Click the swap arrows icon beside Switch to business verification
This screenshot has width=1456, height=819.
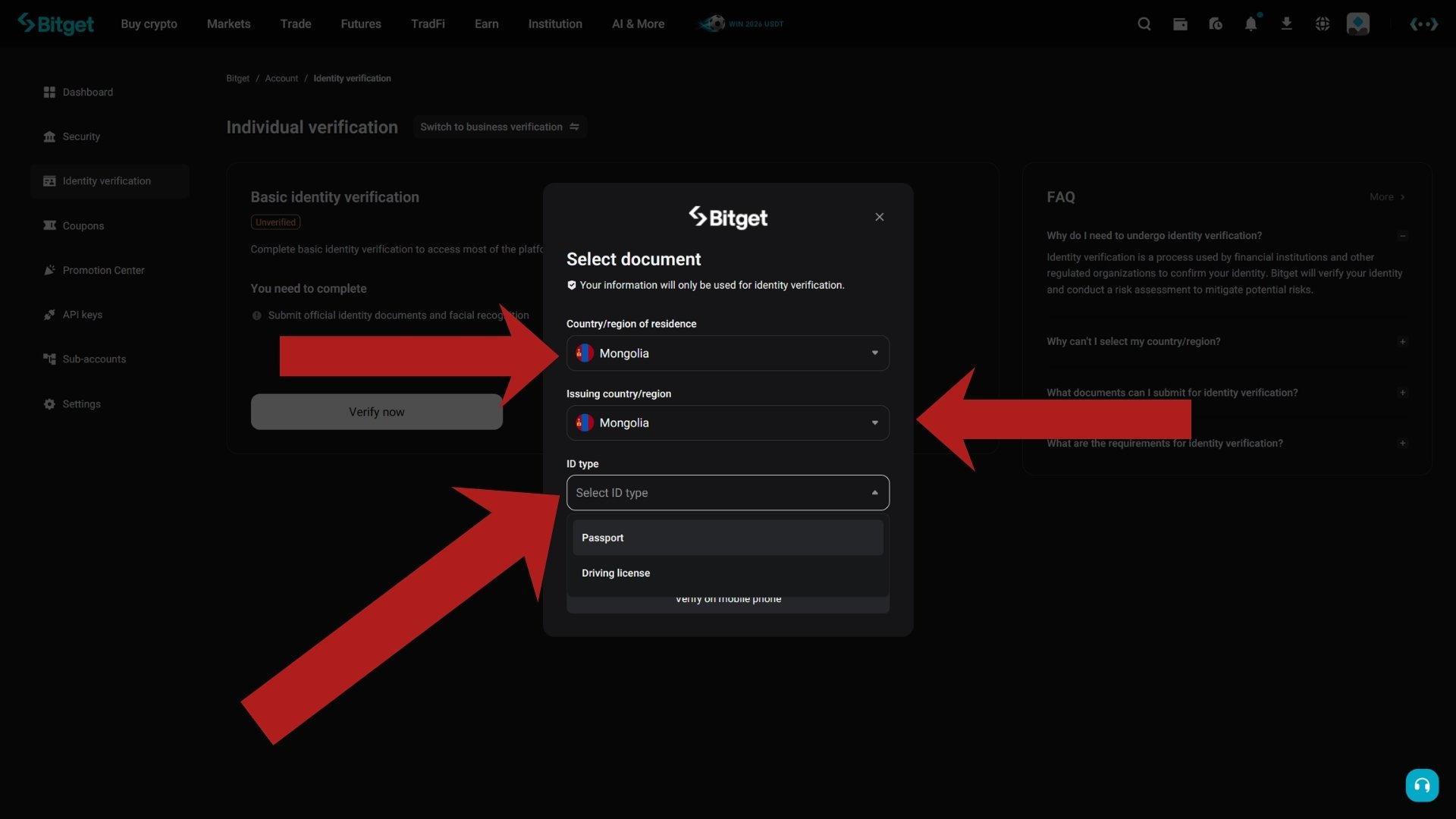[x=575, y=127]
